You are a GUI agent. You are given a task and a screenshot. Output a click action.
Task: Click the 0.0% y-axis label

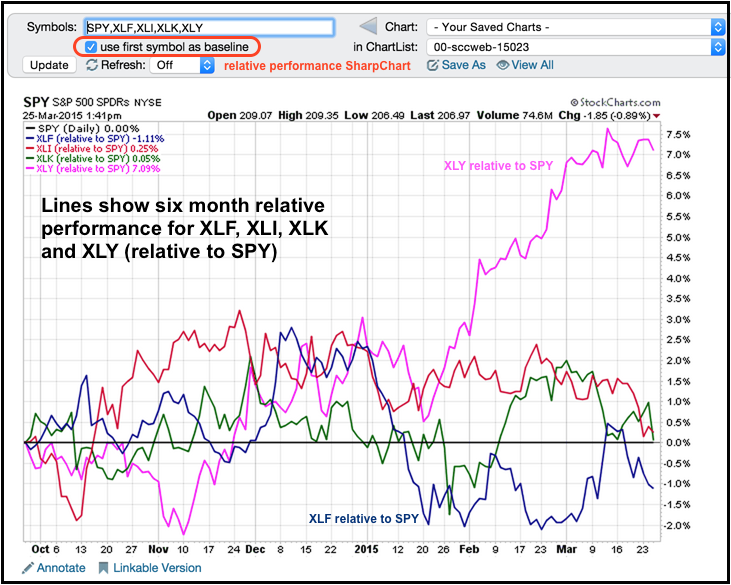[676, 442]
